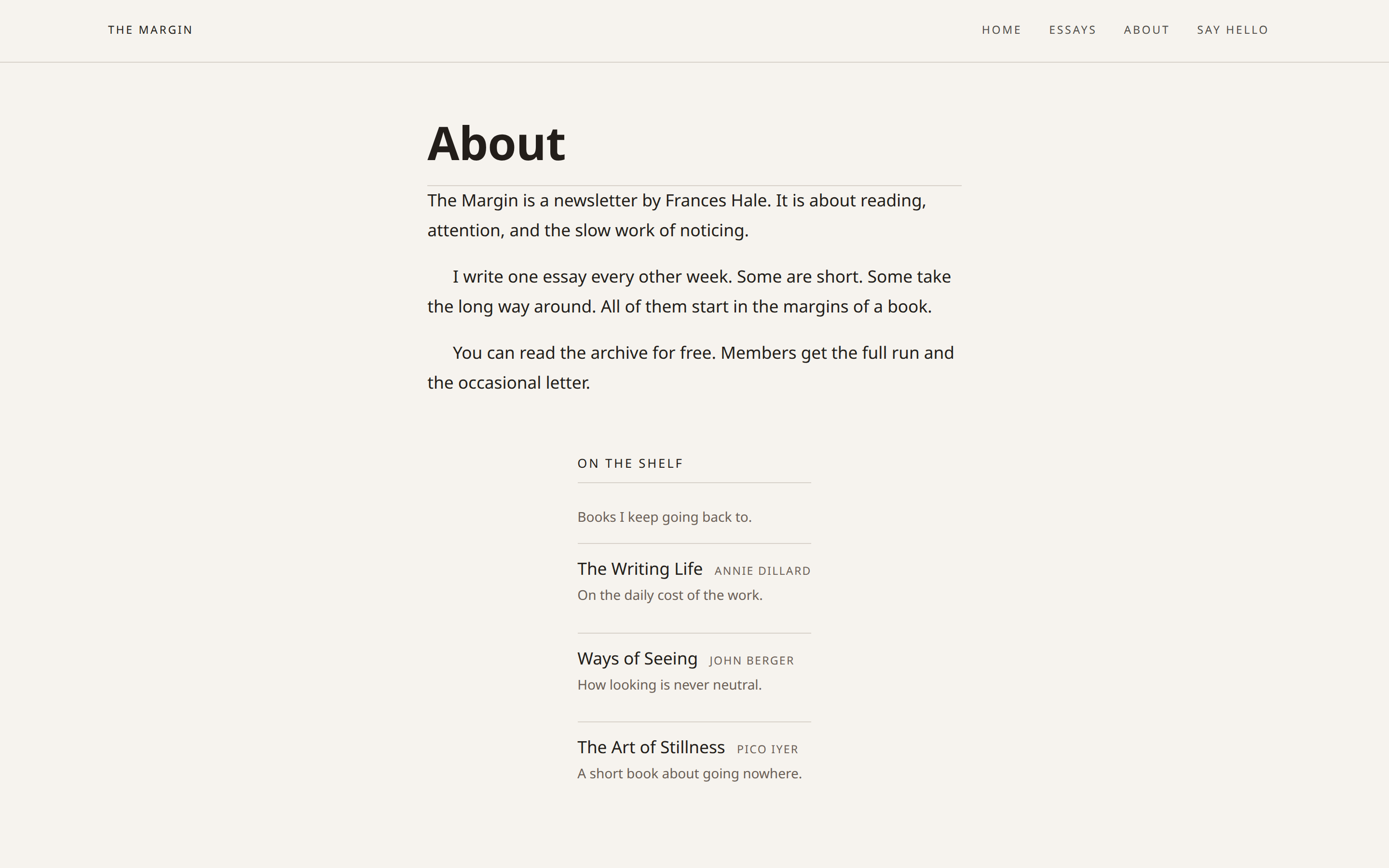
Task: Click the paragraph mentioning Frances Hale
Action: click(x=677, y=215)
